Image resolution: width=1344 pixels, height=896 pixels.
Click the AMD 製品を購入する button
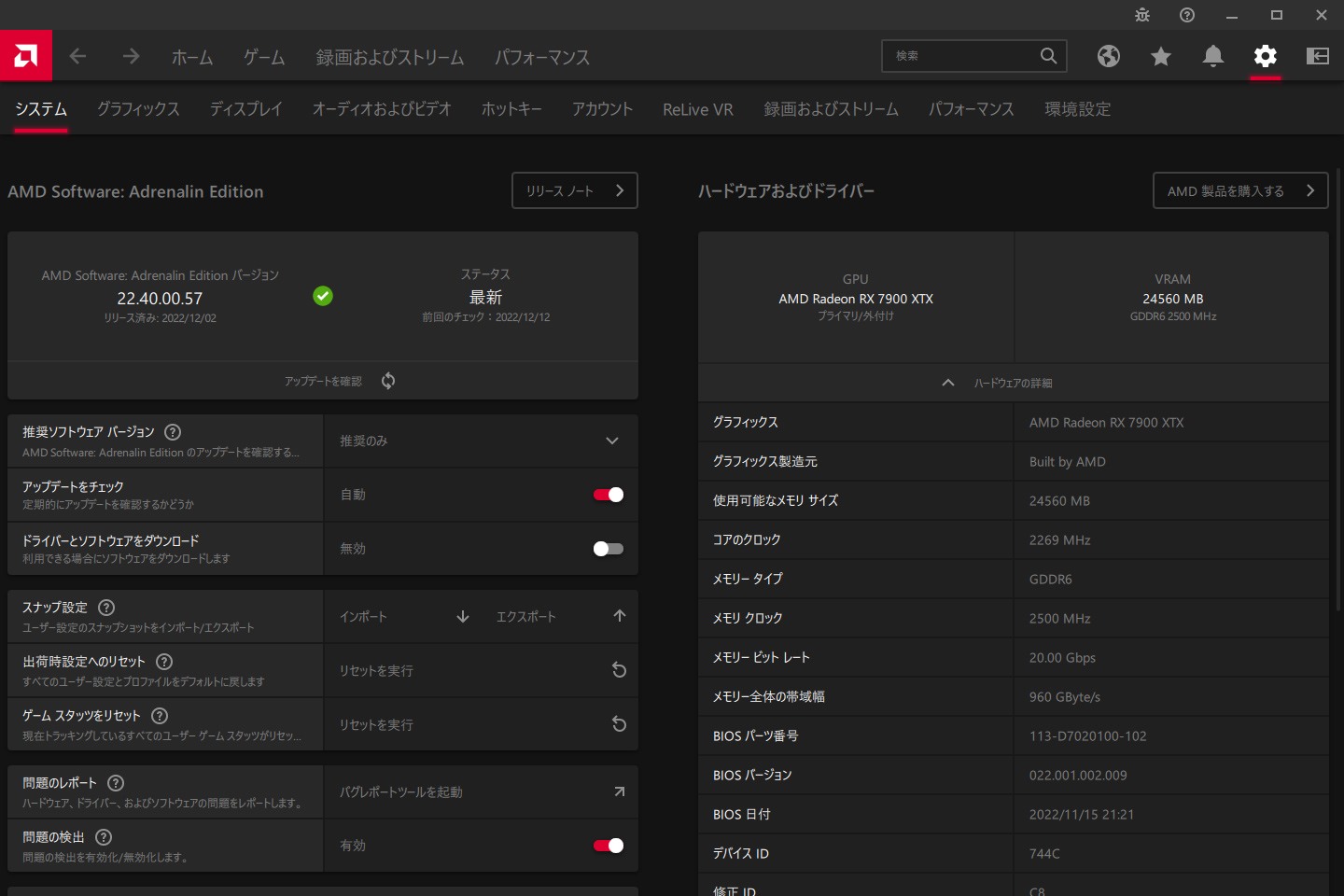[x=1239, y=190]
